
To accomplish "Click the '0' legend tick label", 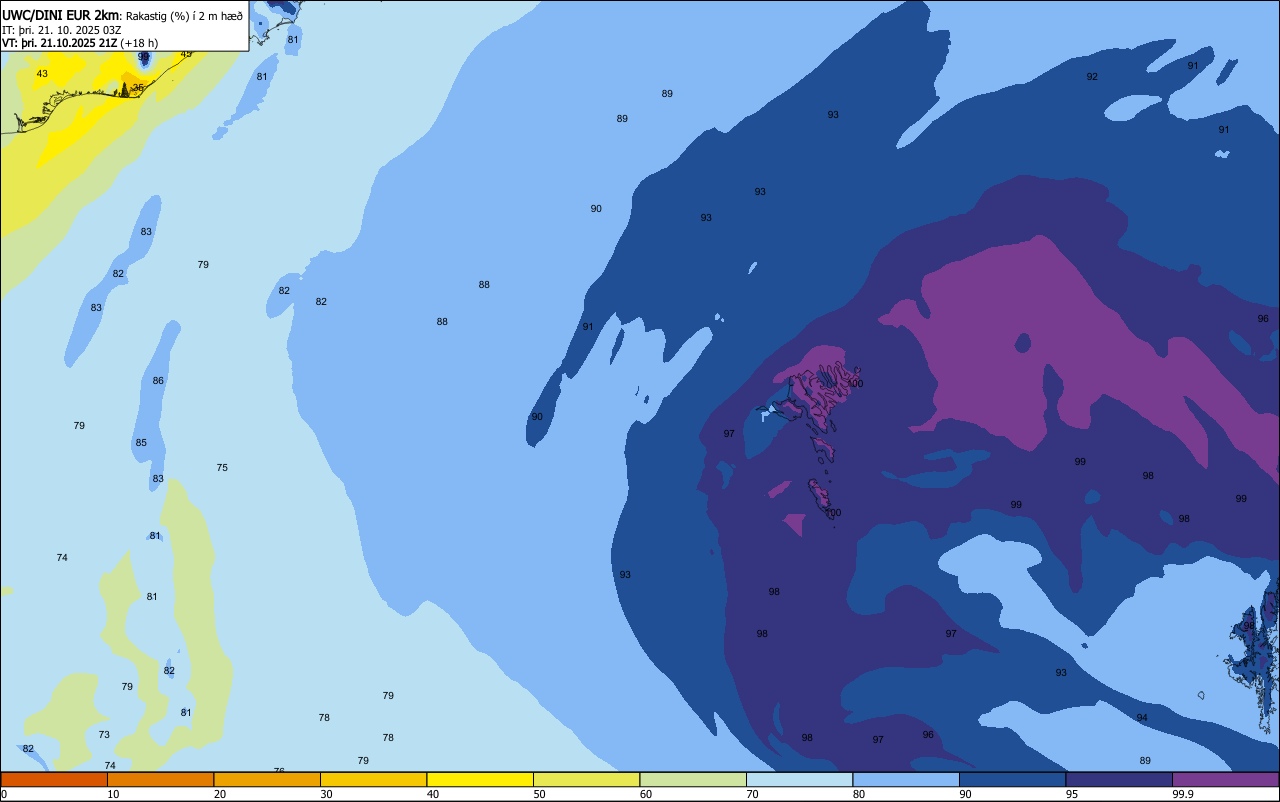I will coord(4,794).
